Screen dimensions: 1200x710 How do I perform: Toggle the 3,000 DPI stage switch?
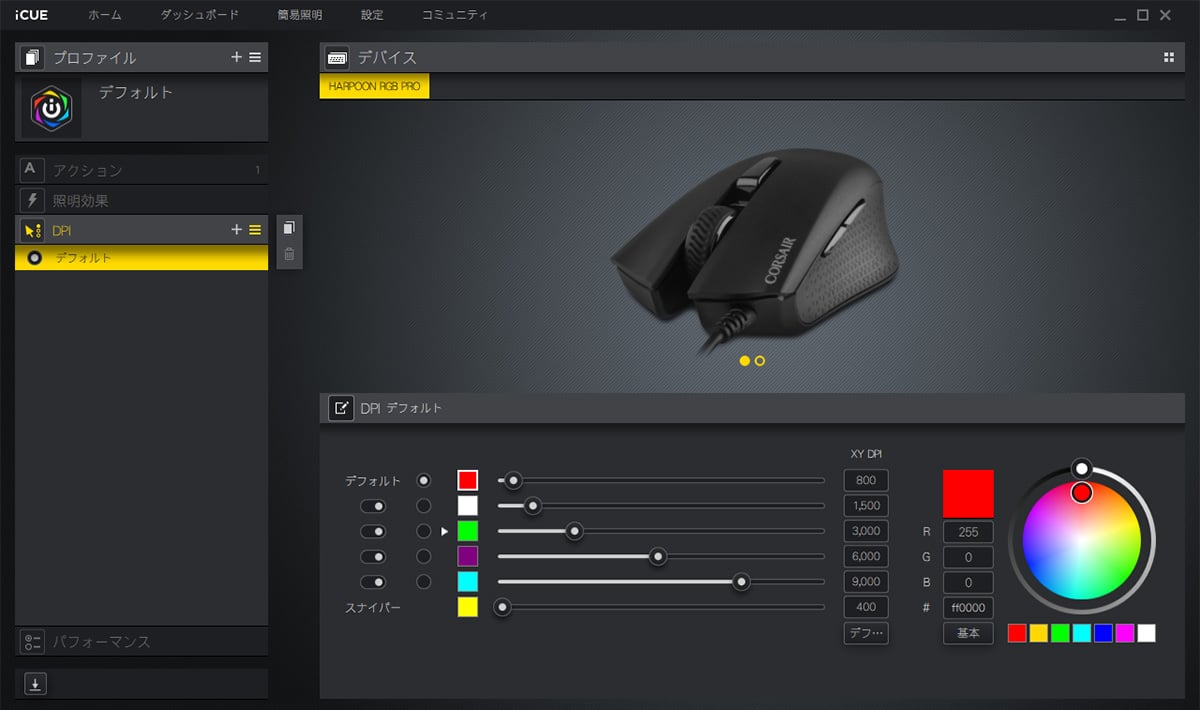[x=374, y=531]
